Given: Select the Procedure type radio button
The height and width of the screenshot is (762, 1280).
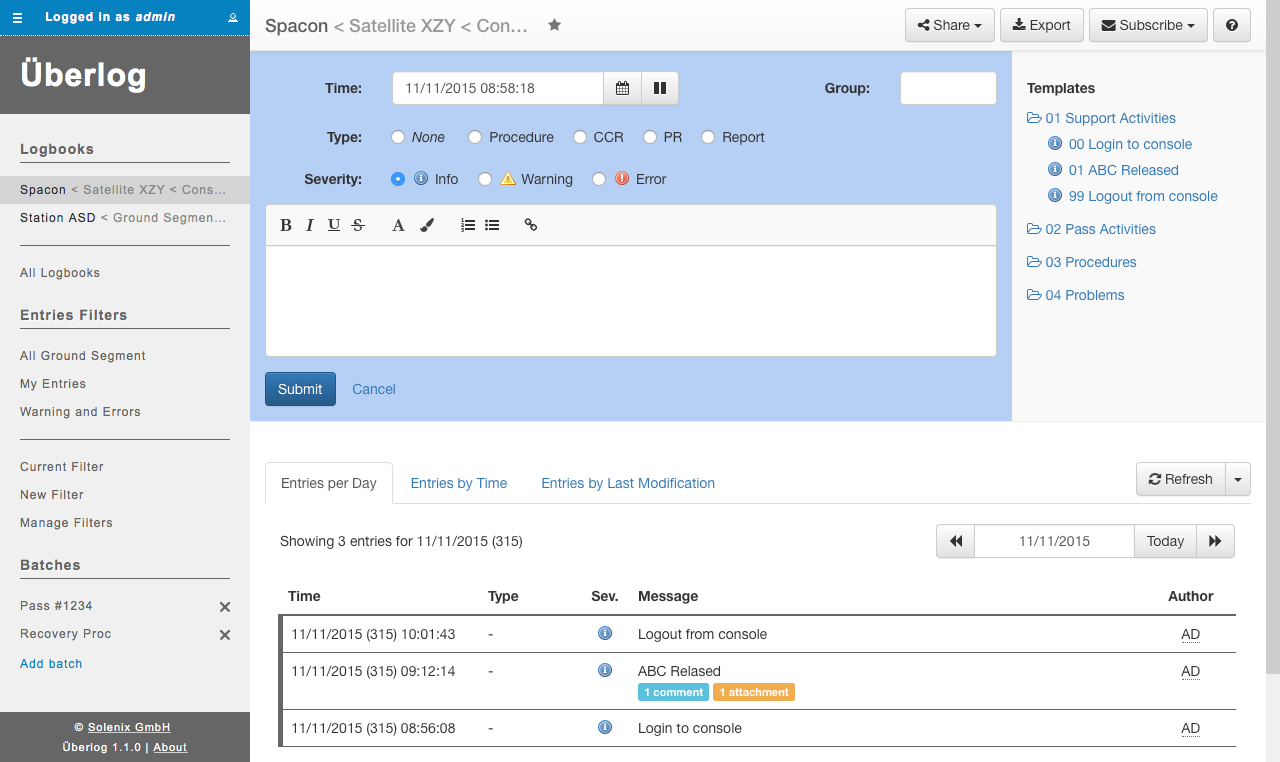Looking at the screenshot, I should point(475,137).
